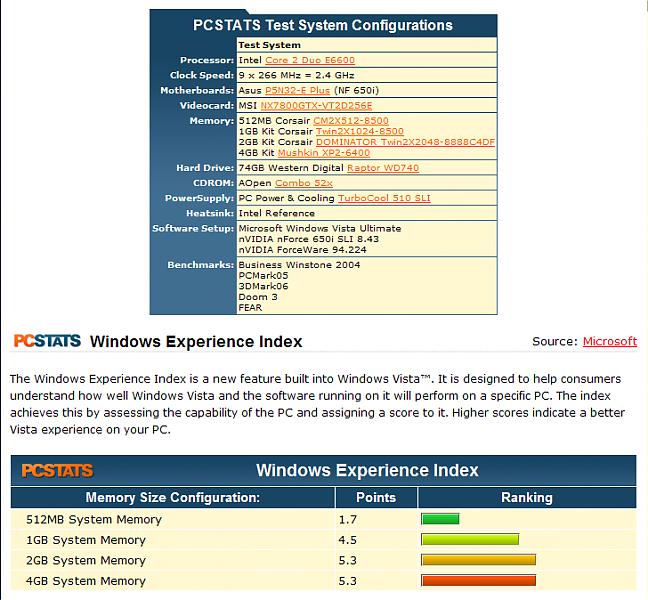Click the Software Setup row label
This screenshot has height=600, width=648.
click(193, 229)
